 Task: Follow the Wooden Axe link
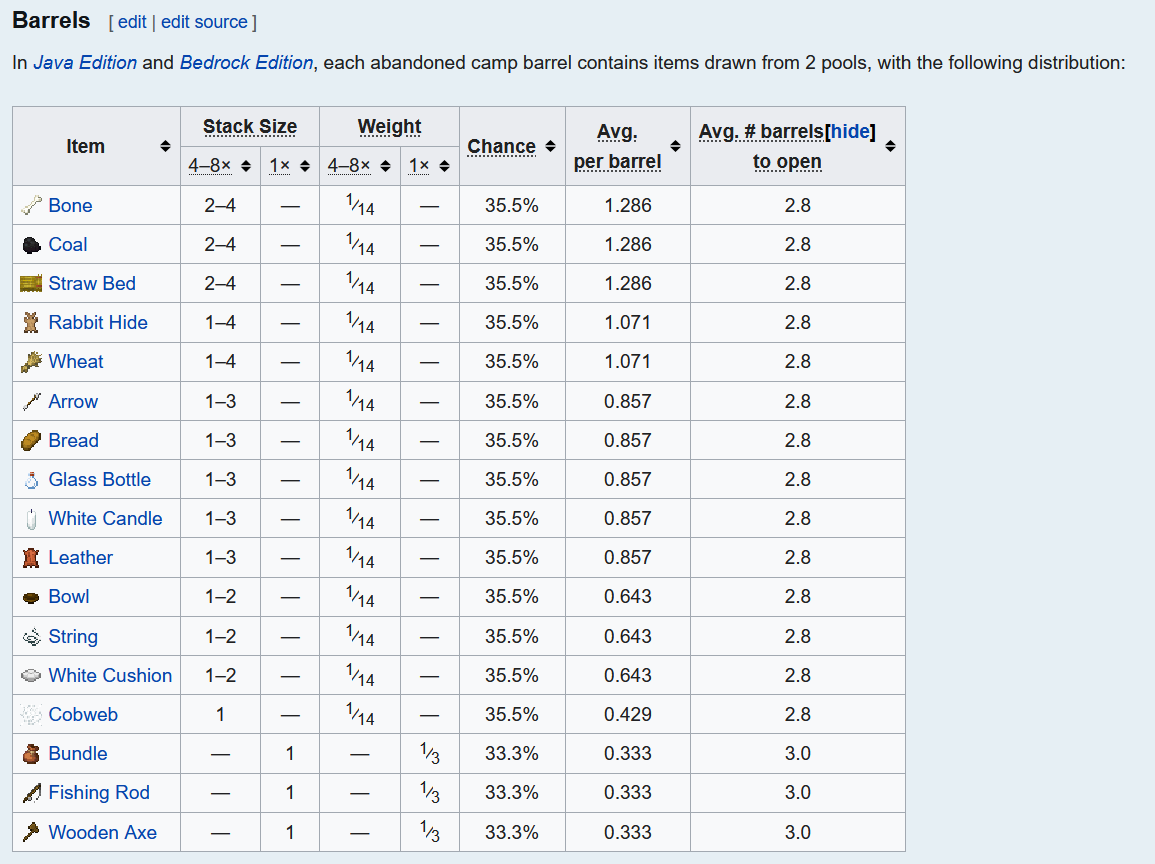(x=102, y=832)
